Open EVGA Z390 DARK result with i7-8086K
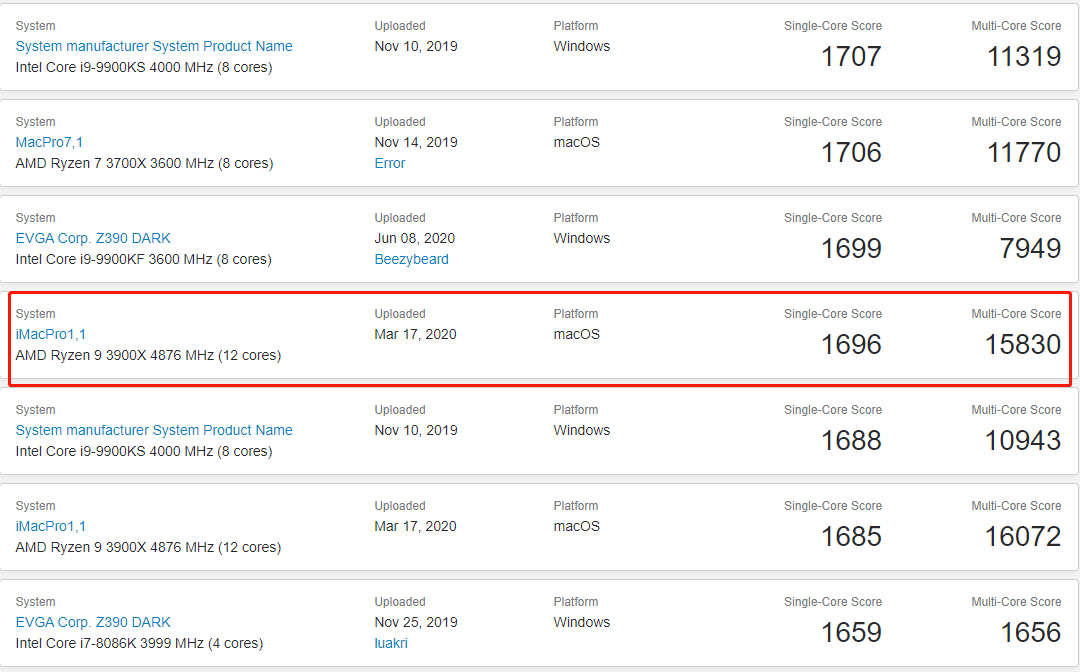Screen dimensions: 1080x672 pos(93,622)
